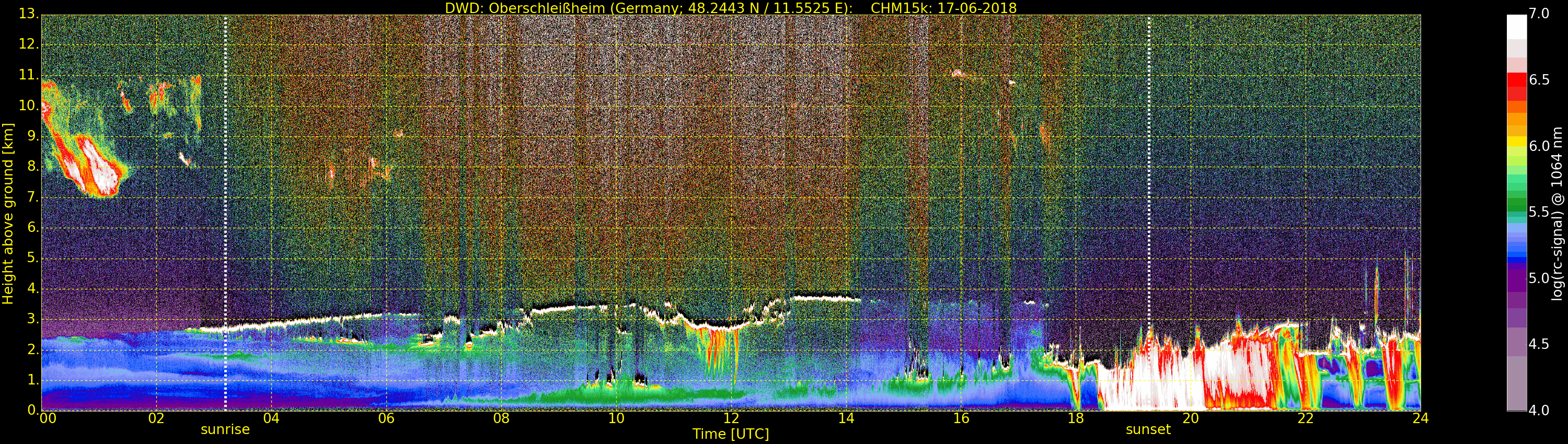Click the time axis tick label 16
This screenshot has width=1568, height=444.
pyautogui.click(x=961, y=418)
